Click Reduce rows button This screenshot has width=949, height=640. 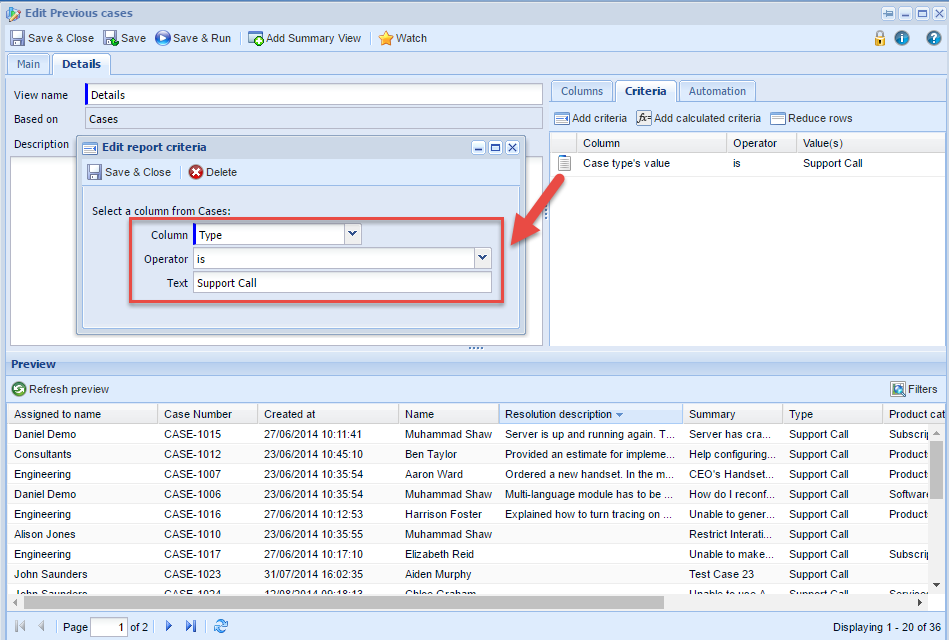click(811, 118)
